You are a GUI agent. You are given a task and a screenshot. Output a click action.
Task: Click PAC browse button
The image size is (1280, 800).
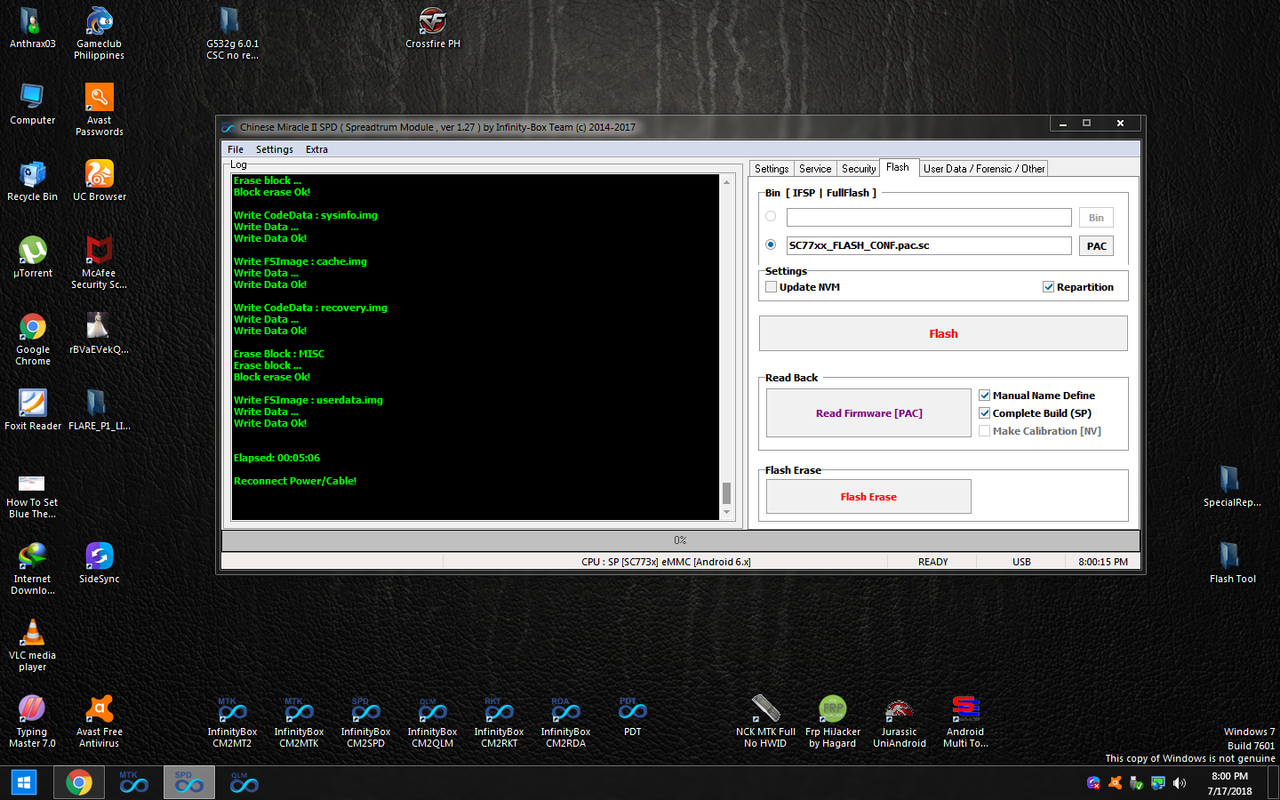1096,245
